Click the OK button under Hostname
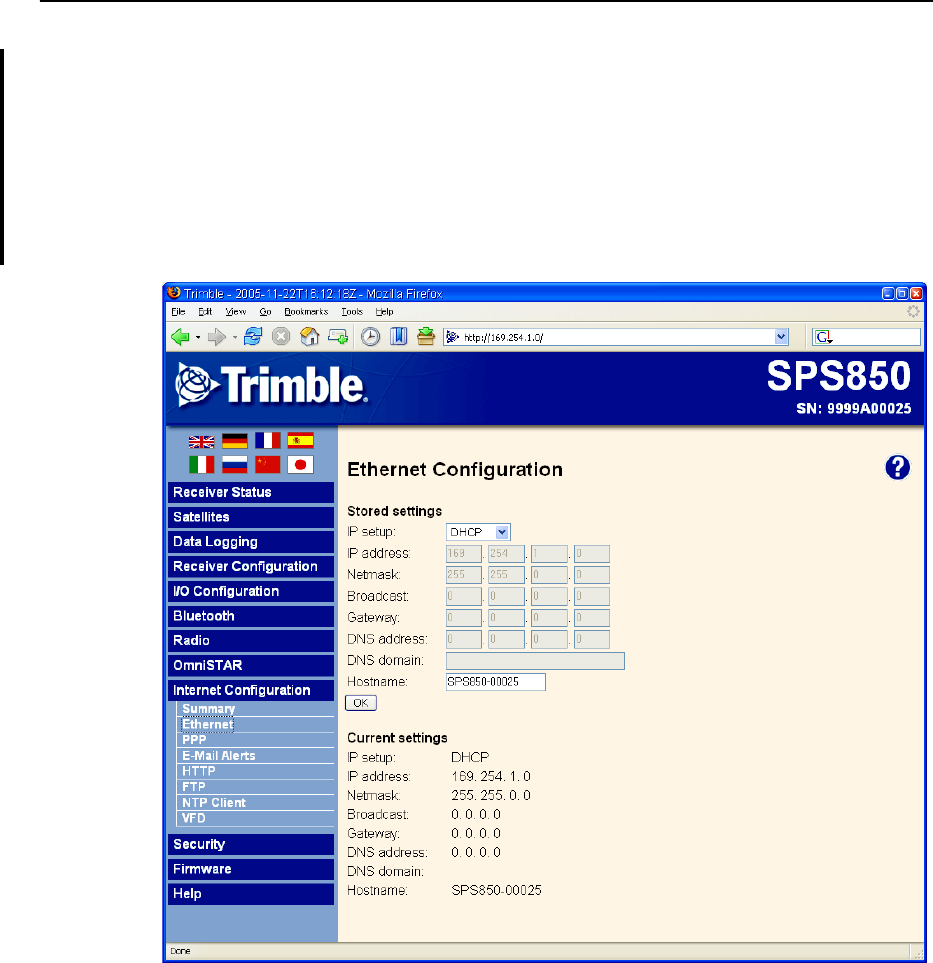The image size is (933, 963). [361, 703]
